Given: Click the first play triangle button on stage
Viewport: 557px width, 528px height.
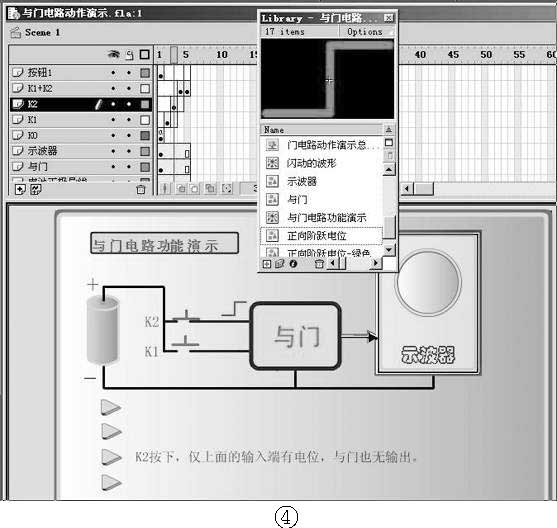Looking at the screenshot, I should (111, 408).
